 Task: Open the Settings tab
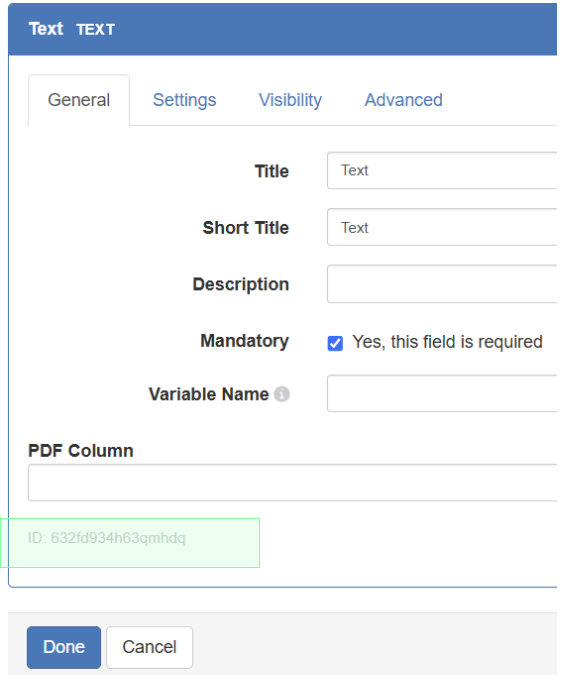pos(184,100)
